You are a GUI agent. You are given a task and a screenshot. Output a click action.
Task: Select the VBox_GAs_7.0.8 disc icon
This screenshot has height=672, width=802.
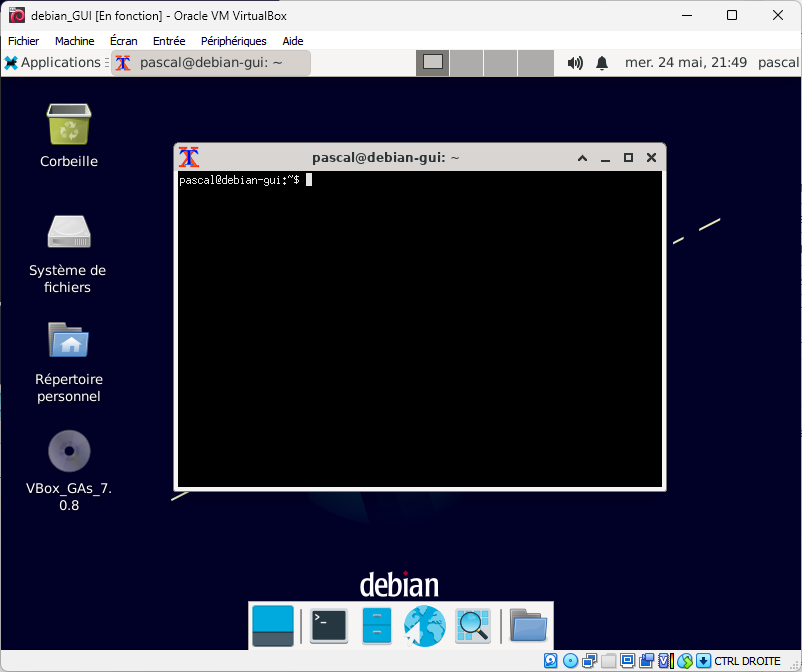(69, 451)
